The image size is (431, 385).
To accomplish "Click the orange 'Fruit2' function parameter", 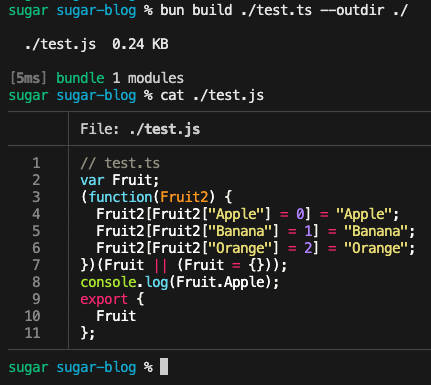I will coord(184,197).
